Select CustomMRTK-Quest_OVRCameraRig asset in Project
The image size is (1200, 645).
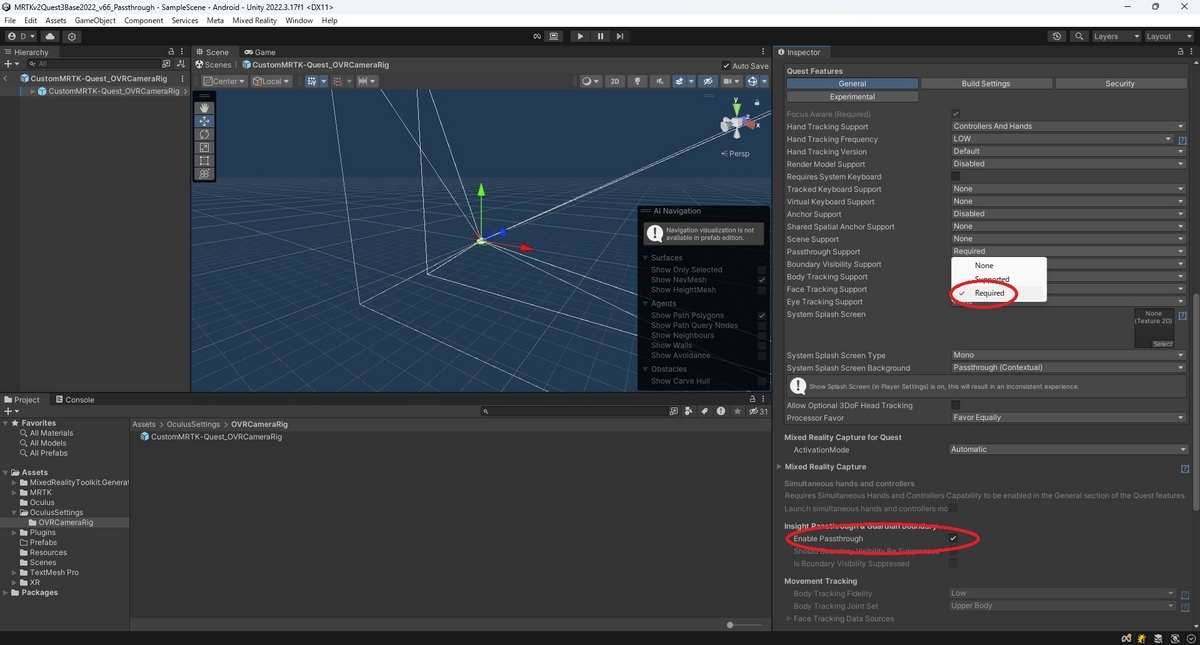tap(211, 437)
